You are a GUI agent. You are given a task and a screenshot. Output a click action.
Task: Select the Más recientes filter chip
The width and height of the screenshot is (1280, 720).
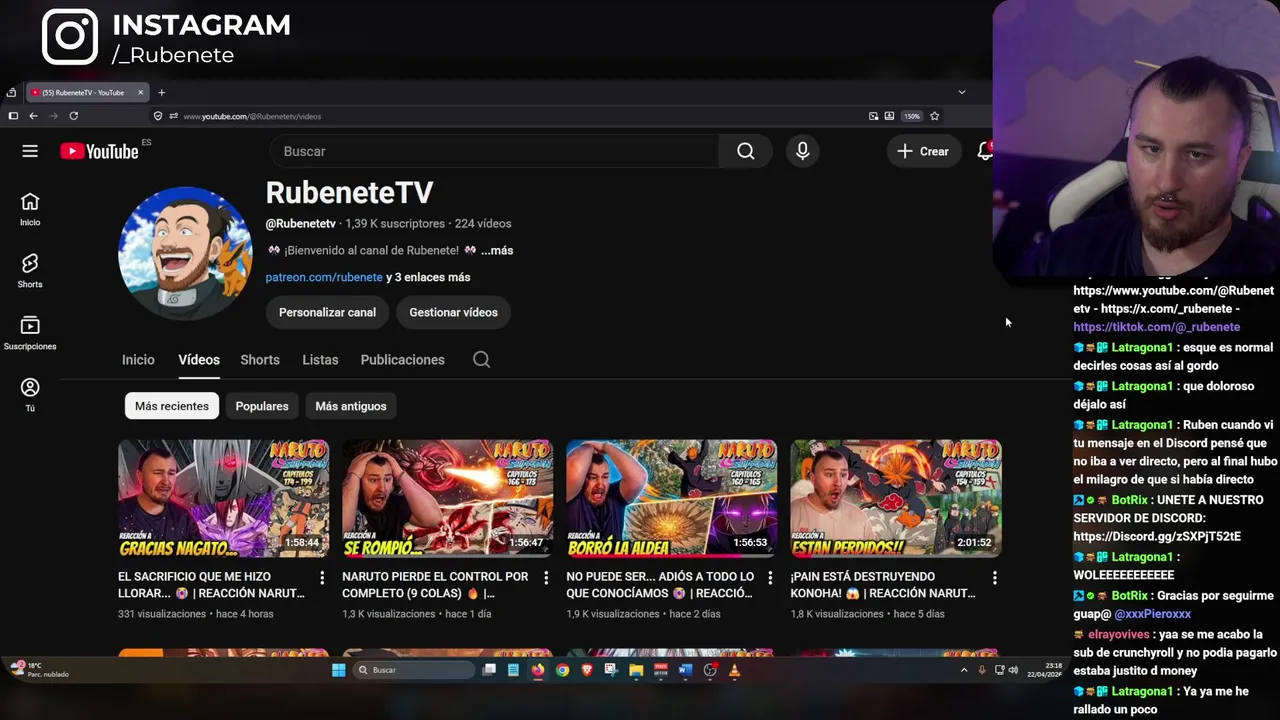pos(172,406)
